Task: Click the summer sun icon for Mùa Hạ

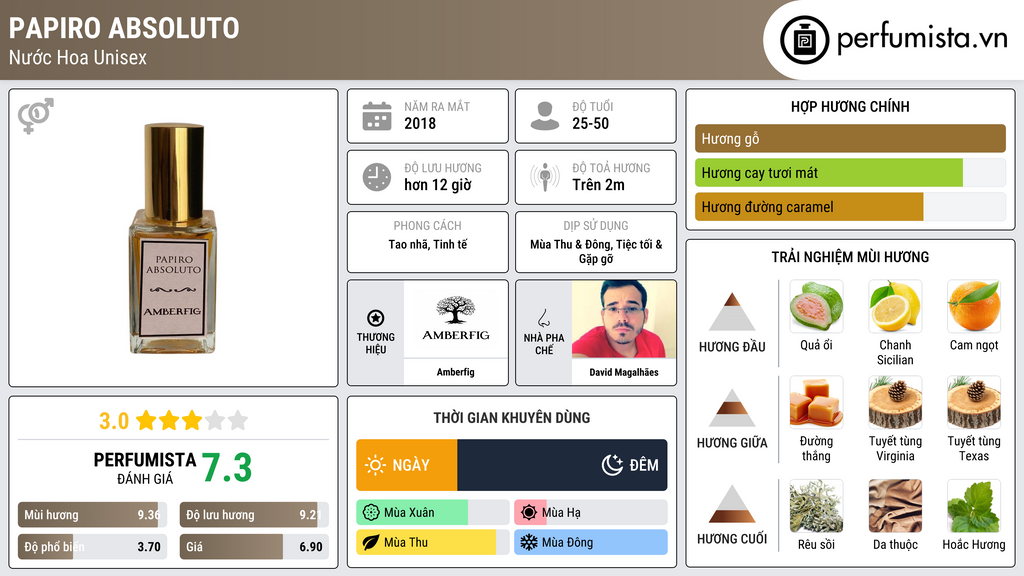Action: [x=529, y=513]
